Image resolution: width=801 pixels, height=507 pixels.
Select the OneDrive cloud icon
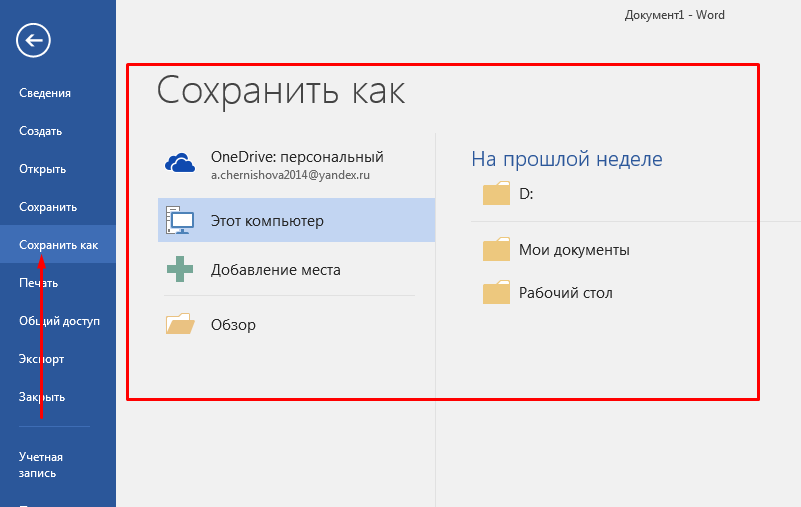click(180, 164)
